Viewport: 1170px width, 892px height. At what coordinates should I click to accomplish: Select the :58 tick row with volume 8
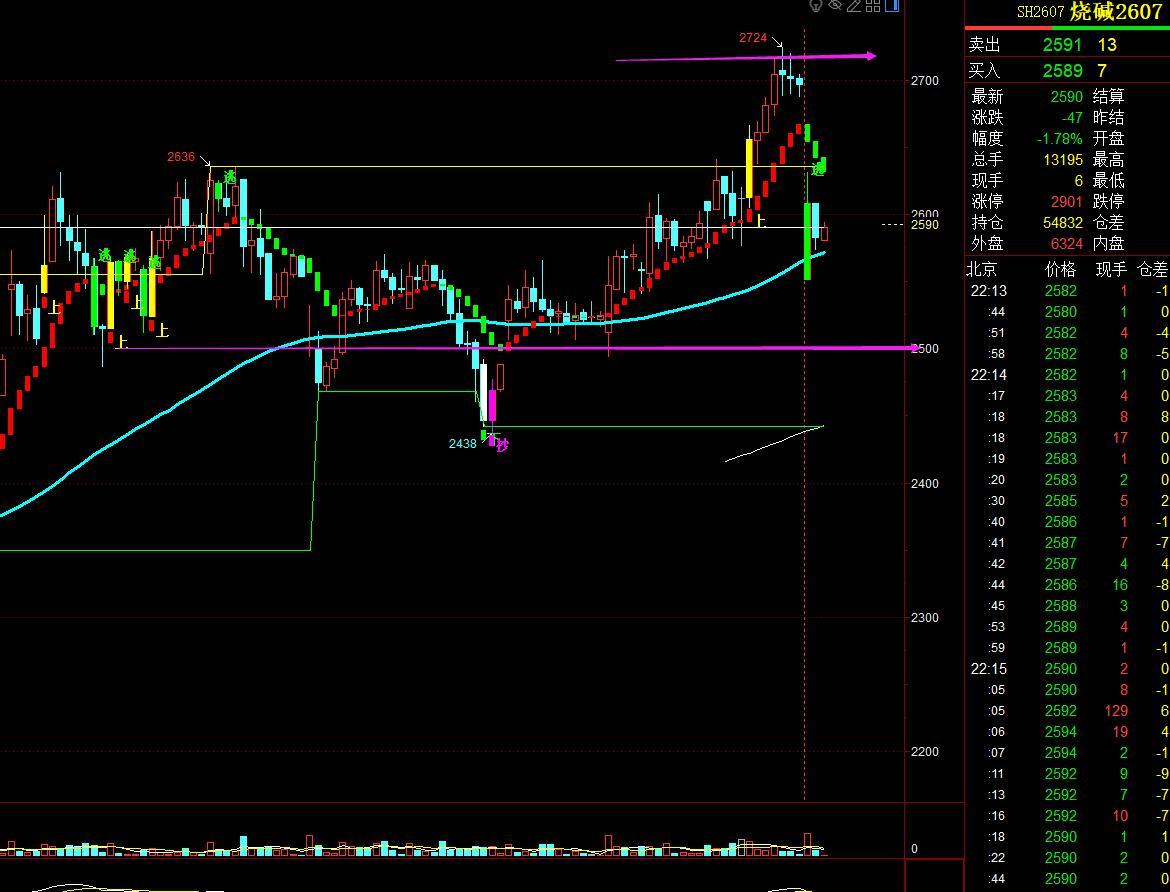[1068, 354]
